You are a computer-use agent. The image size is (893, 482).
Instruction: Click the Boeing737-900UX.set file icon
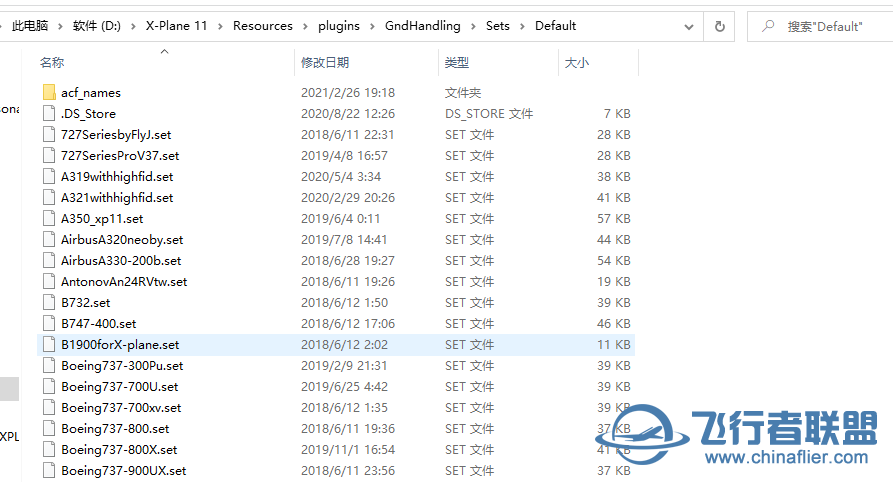[50, 471]
